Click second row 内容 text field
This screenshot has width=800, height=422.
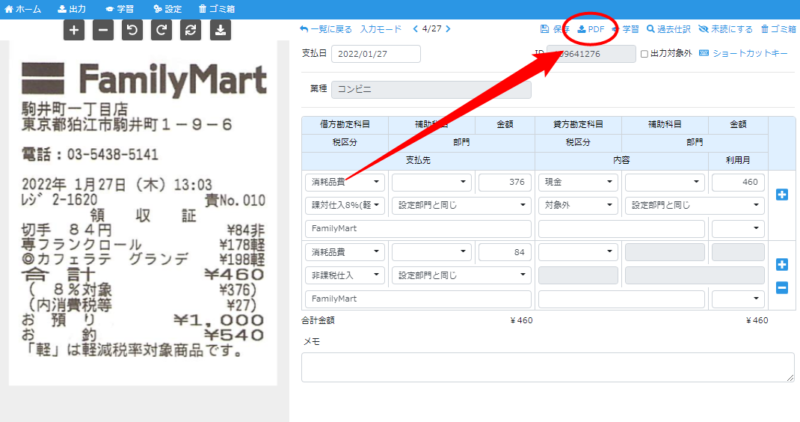[621, 299]
